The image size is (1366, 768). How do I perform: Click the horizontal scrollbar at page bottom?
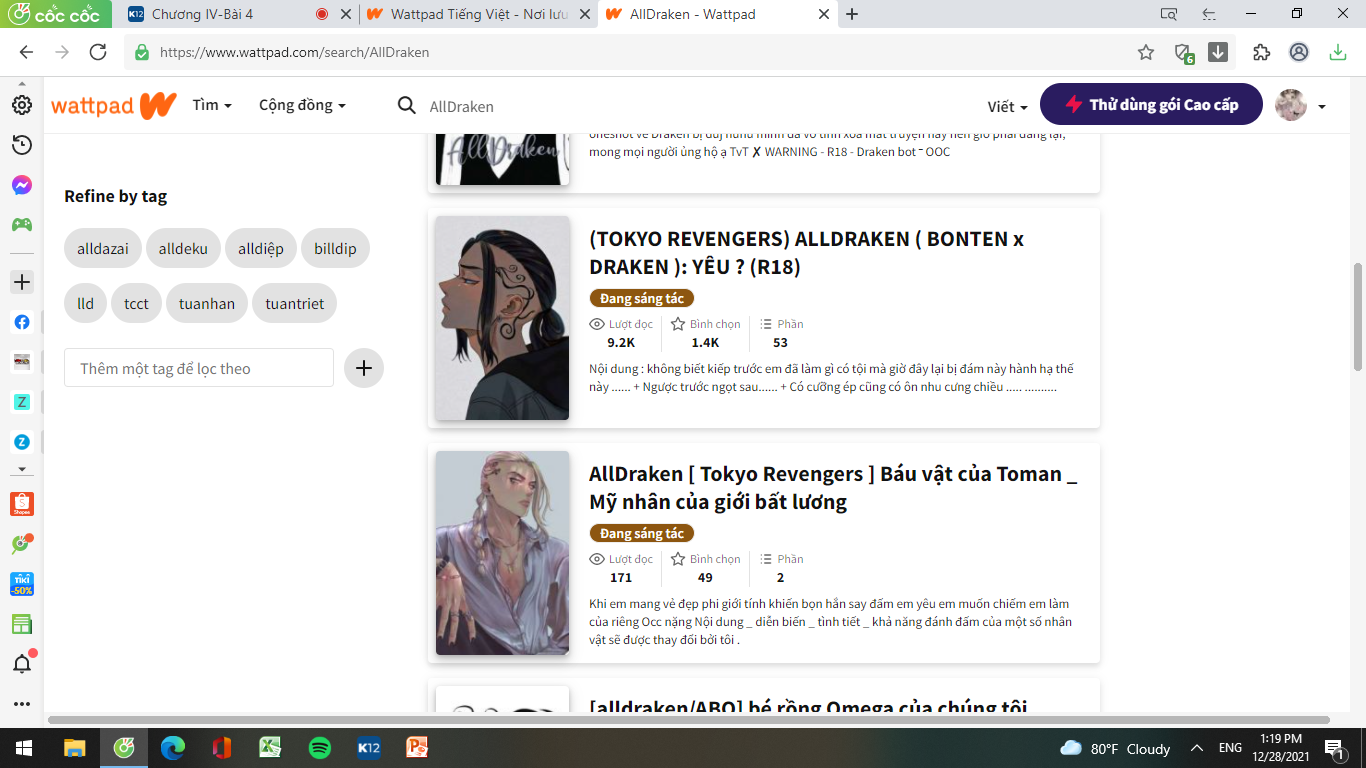[x=688, y=720]
